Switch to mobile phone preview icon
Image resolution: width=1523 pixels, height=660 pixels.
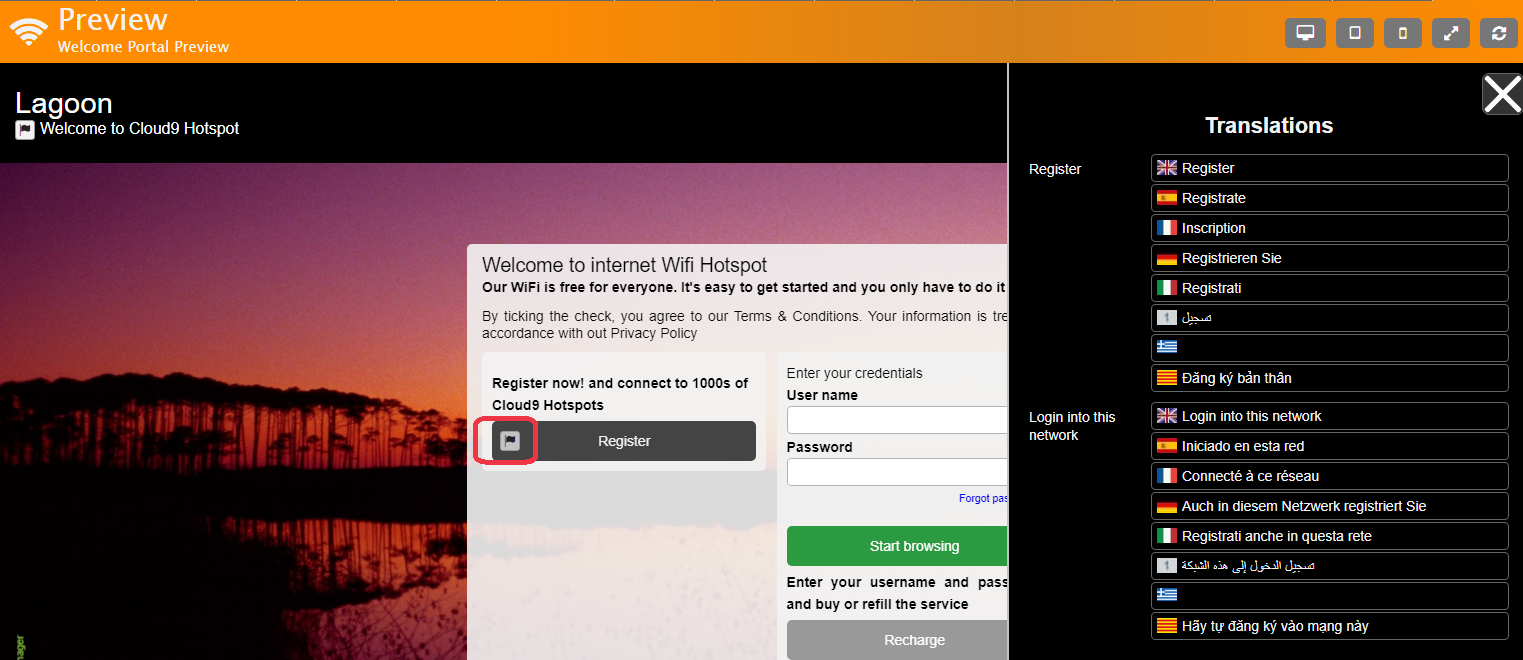[1402, 33]
